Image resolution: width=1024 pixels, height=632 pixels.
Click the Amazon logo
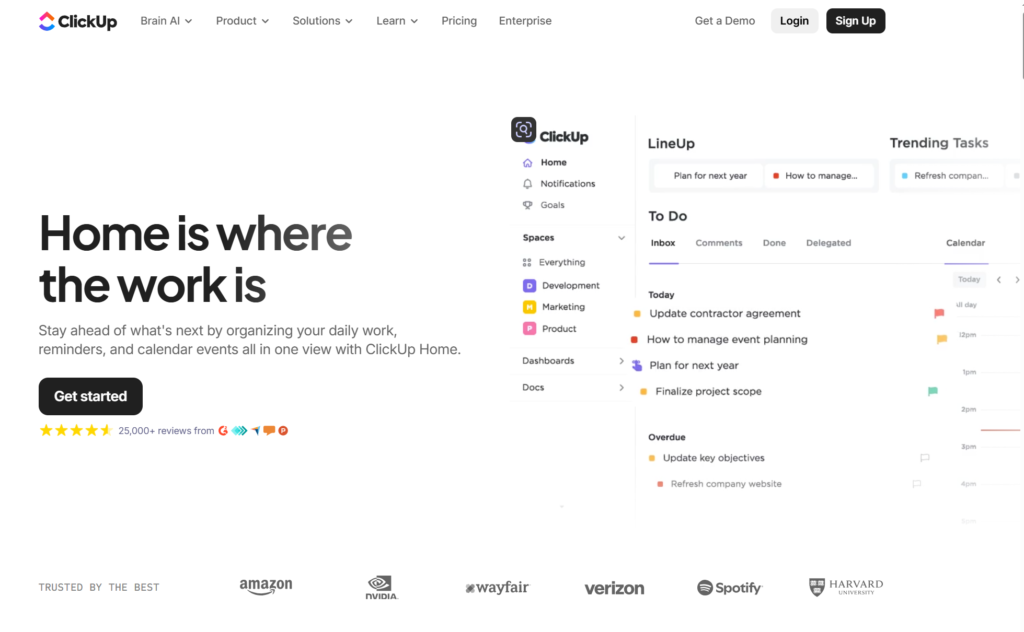point(266,587)
